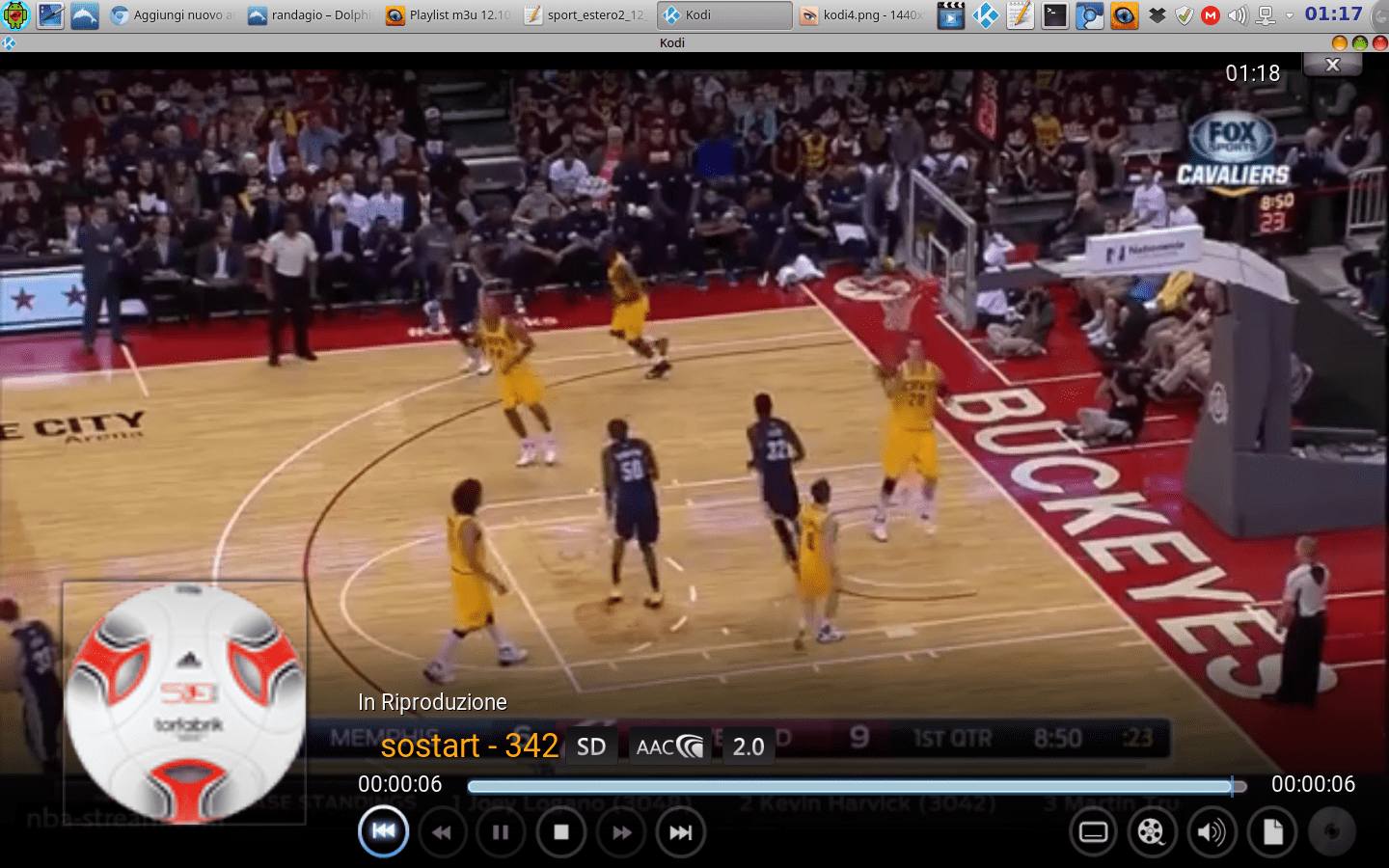Open Dropbox tray icon

click(1157, 15)
